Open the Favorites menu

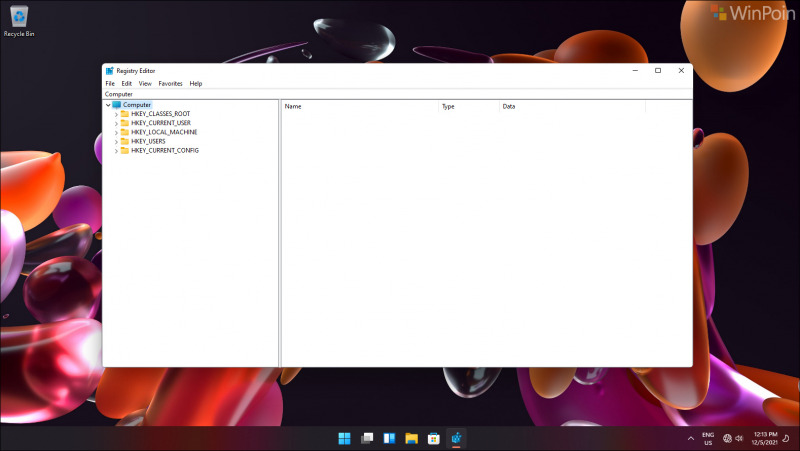click(170, 83)
